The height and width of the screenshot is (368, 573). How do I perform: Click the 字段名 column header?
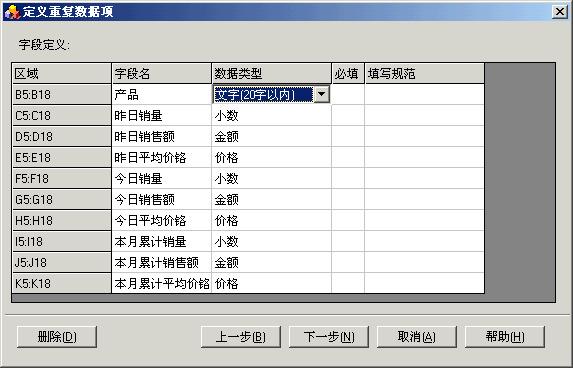(162, 73)
